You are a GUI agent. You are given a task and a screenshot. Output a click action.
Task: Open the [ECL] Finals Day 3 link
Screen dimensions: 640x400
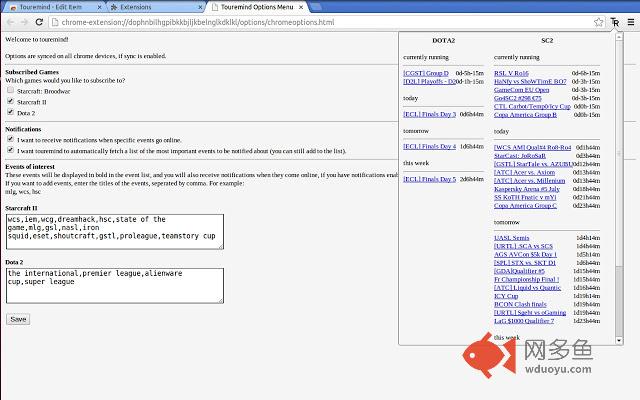429,114
